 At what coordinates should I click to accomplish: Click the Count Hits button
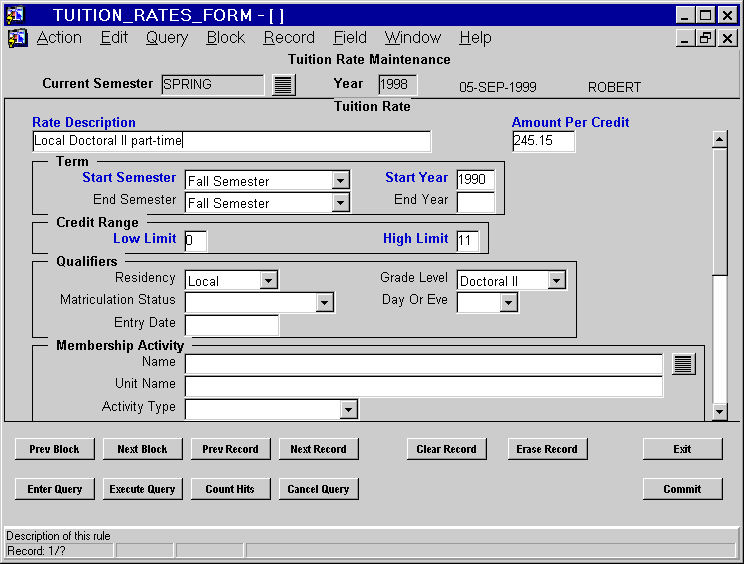(x=231, y=489)
